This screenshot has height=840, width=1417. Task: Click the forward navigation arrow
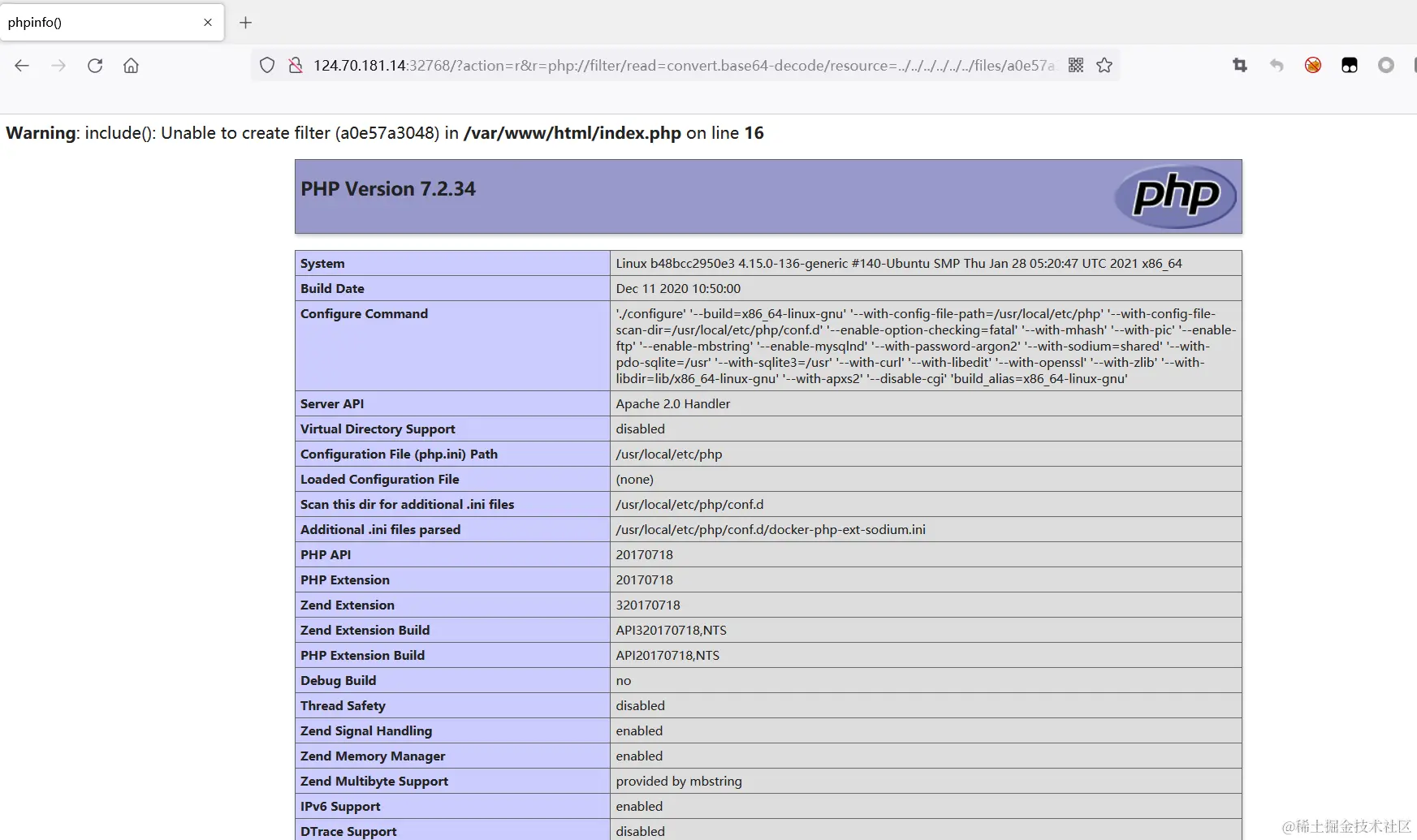click(58, 66)
